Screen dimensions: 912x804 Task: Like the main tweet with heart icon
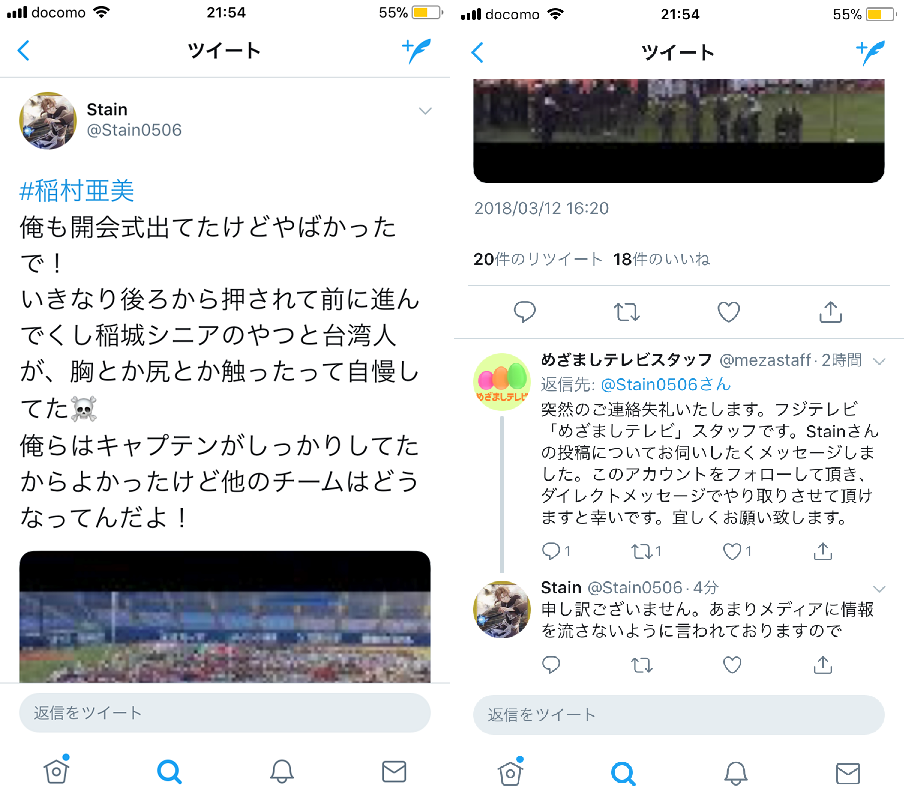click(728, 312)
